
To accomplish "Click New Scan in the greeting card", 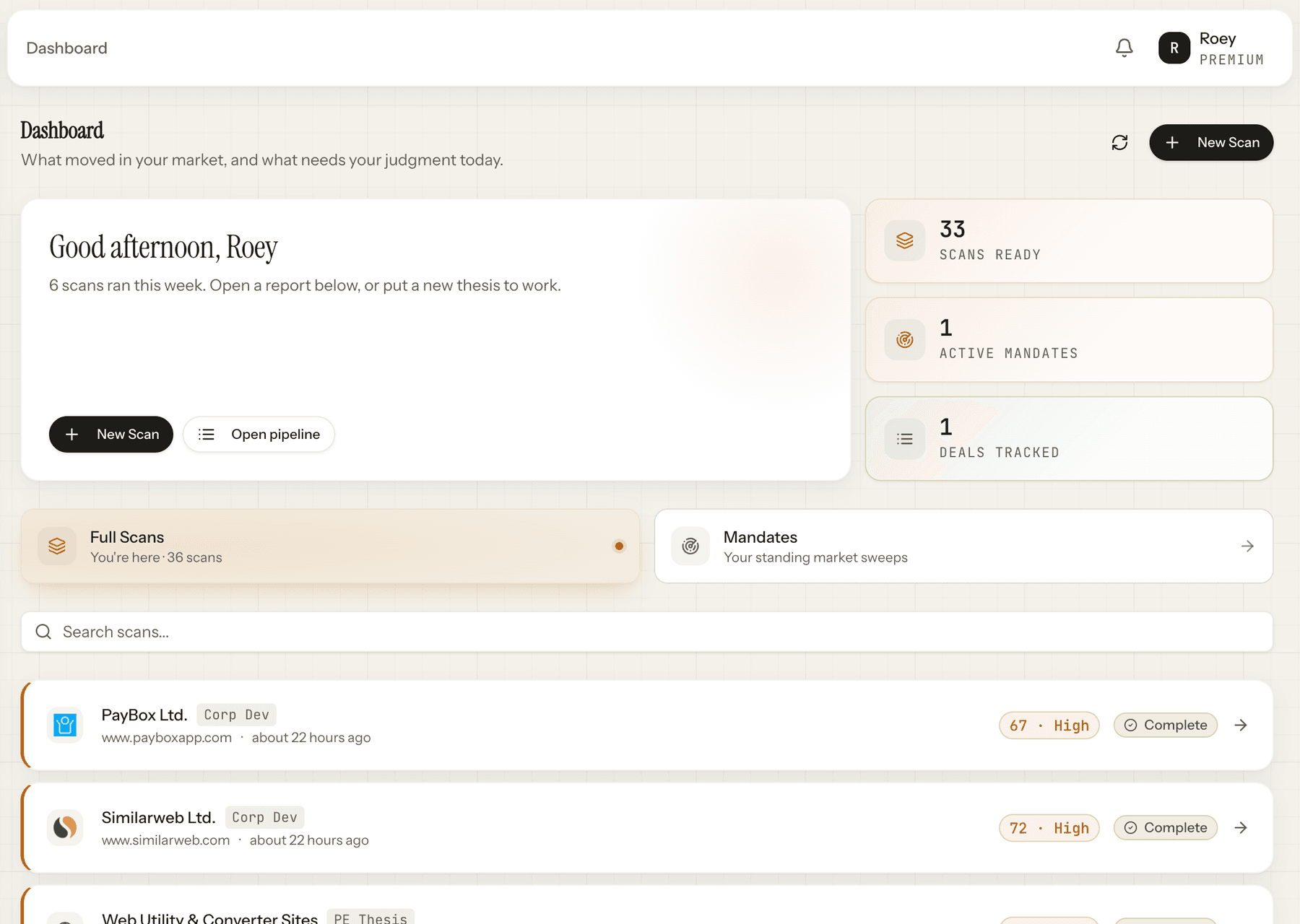I will [x=111, y=434].
